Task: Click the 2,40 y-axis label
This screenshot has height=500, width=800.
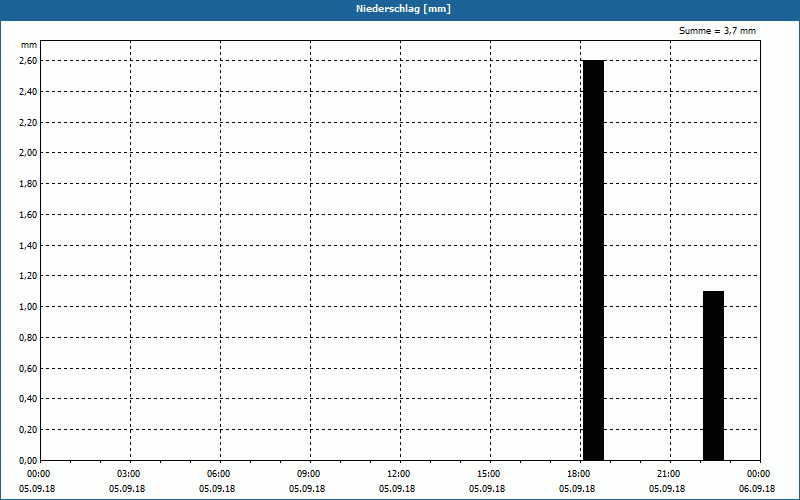Action: point(28,92)
